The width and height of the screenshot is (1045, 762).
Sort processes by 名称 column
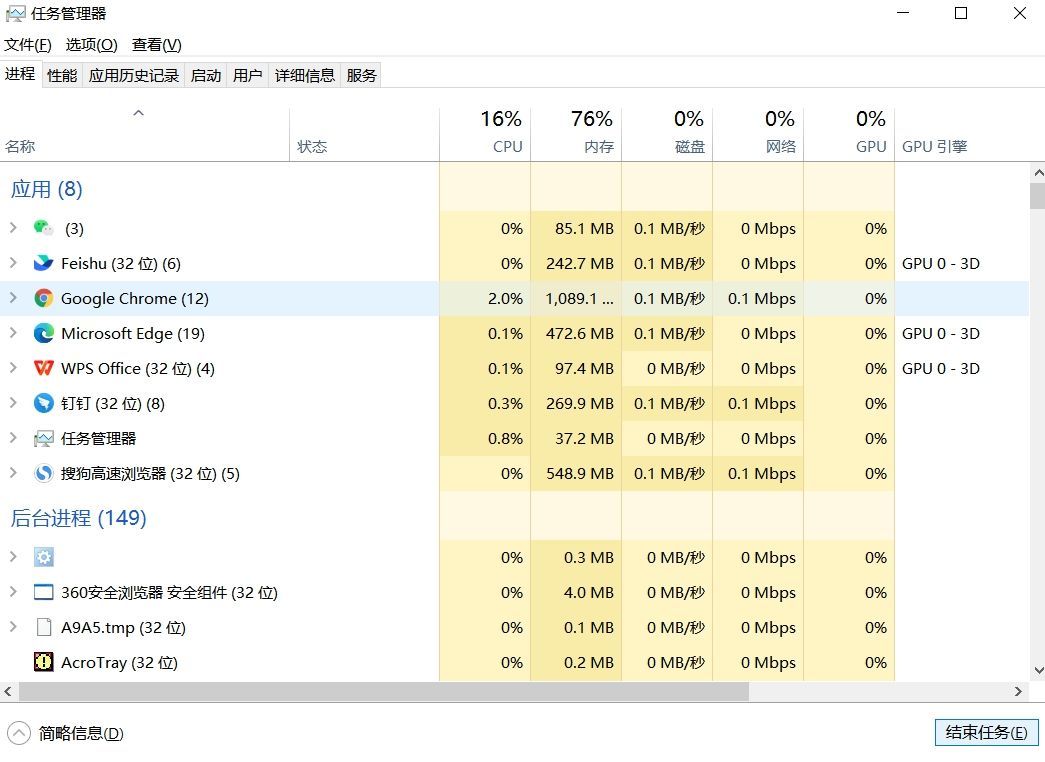coord(145,134)
